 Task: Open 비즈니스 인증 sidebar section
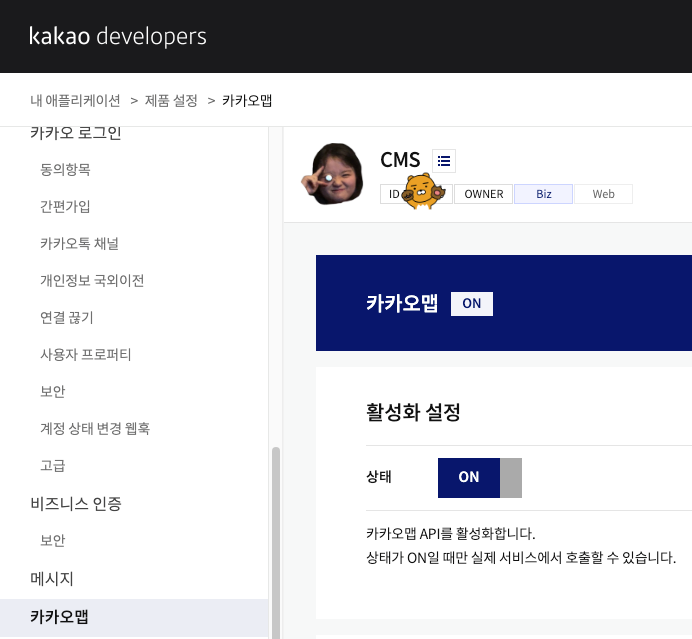75,504
